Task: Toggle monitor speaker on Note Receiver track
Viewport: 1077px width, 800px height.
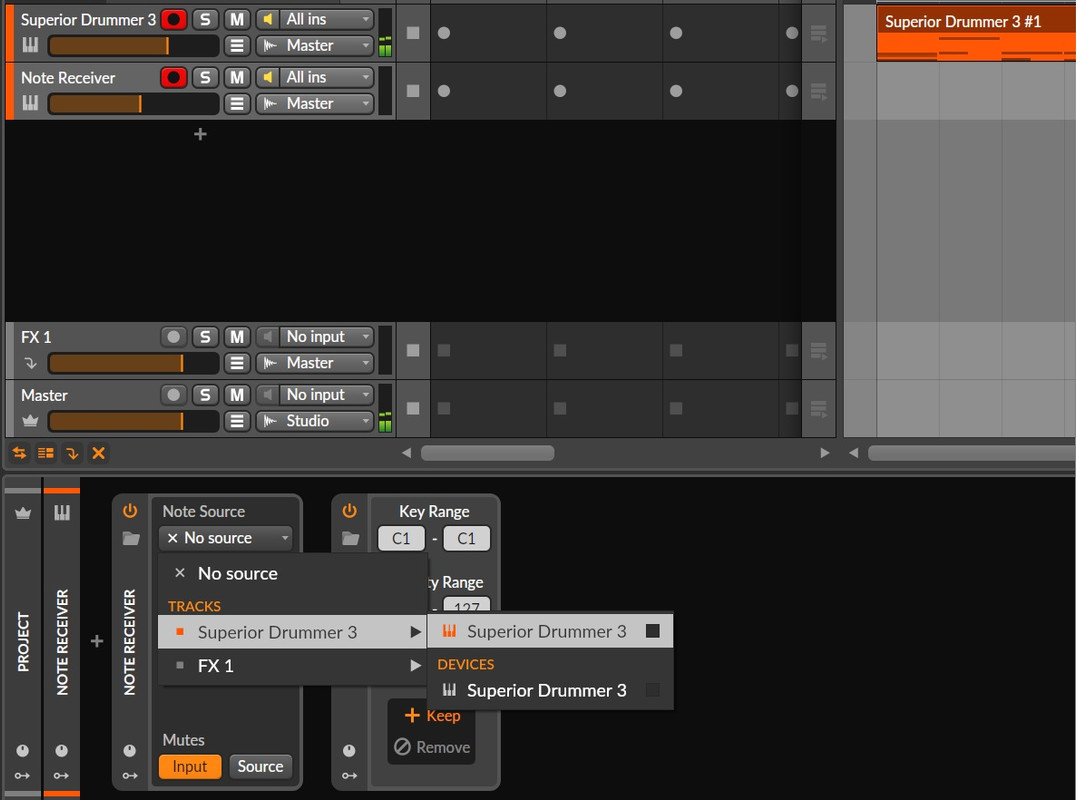Action: (268, 78)
